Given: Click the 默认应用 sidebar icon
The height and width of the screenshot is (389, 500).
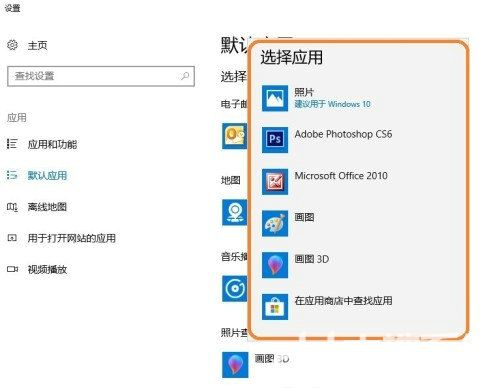Looking at the screenshot, I should (x=12, y=175).
